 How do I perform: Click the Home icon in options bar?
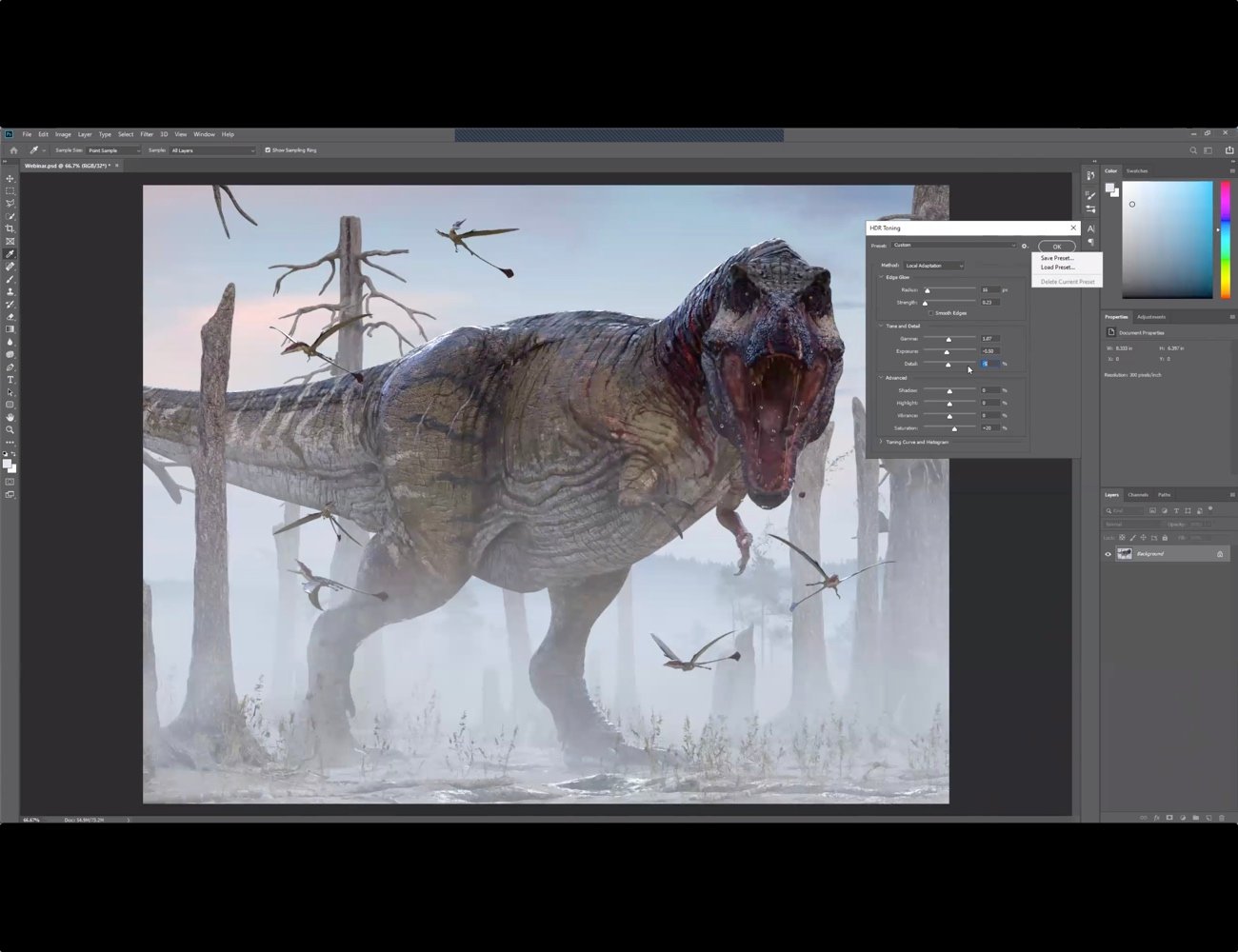click(x=13, y=150)
